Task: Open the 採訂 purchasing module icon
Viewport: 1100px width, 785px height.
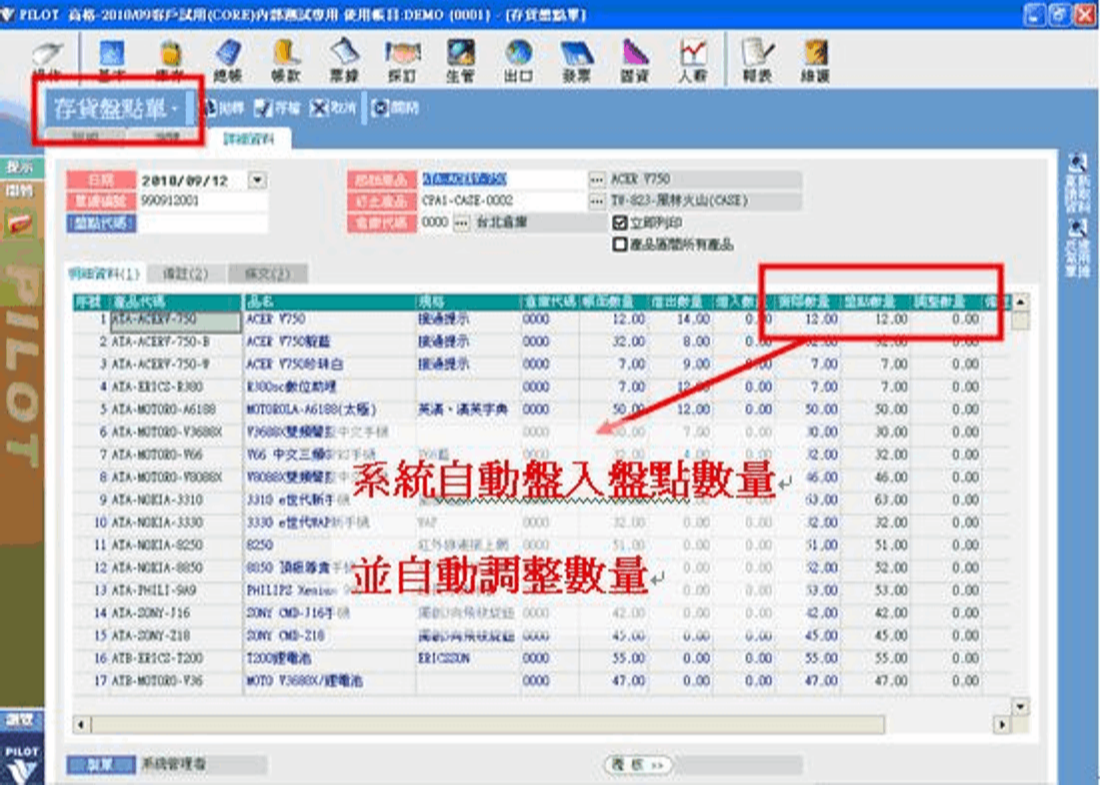Action: click(401, 58)
